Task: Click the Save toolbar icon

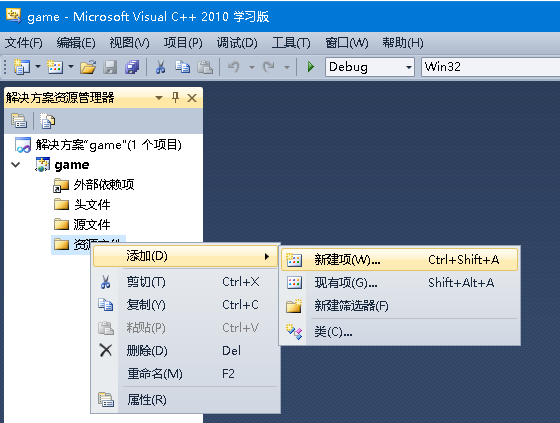Action: pos(110,67)
